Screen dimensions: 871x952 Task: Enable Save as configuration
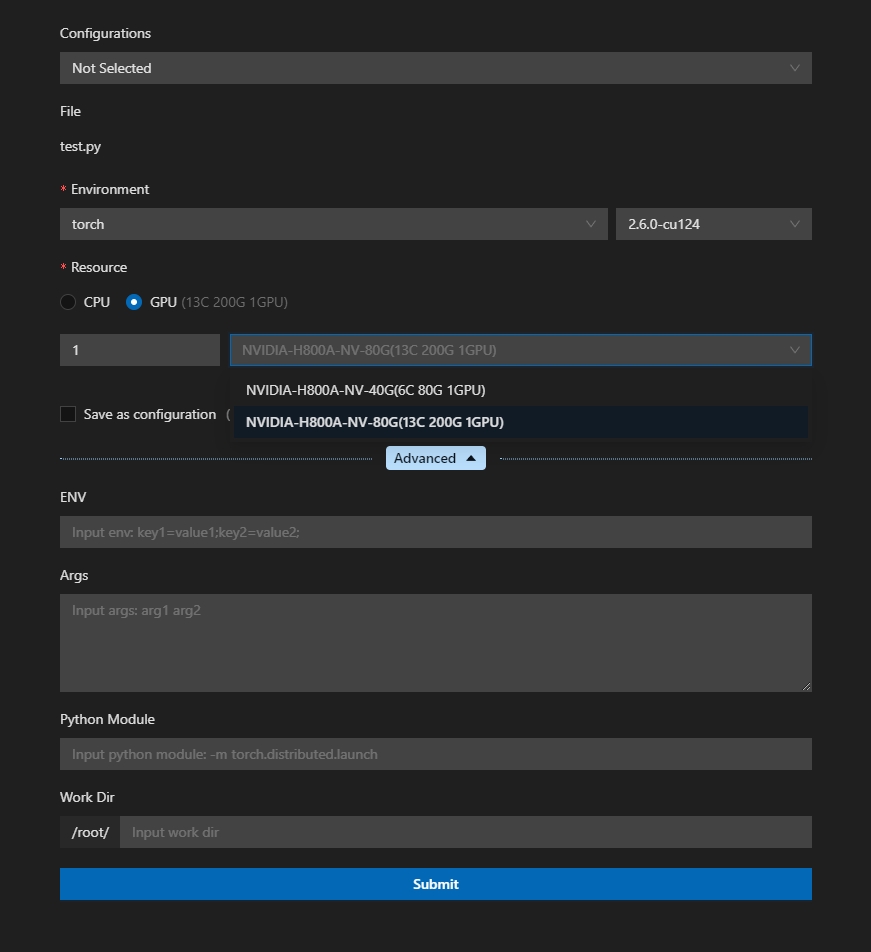pyautogui.click(x=68, y=414)
